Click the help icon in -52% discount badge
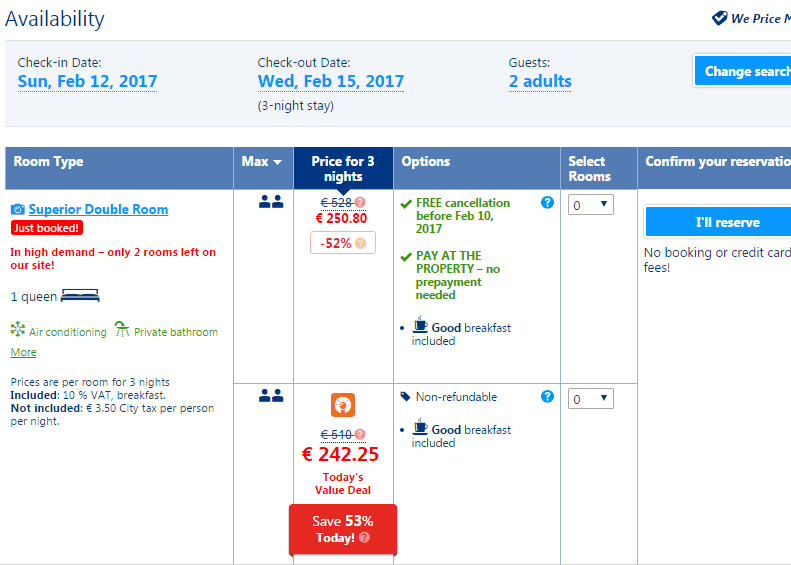 pos(360,243)
